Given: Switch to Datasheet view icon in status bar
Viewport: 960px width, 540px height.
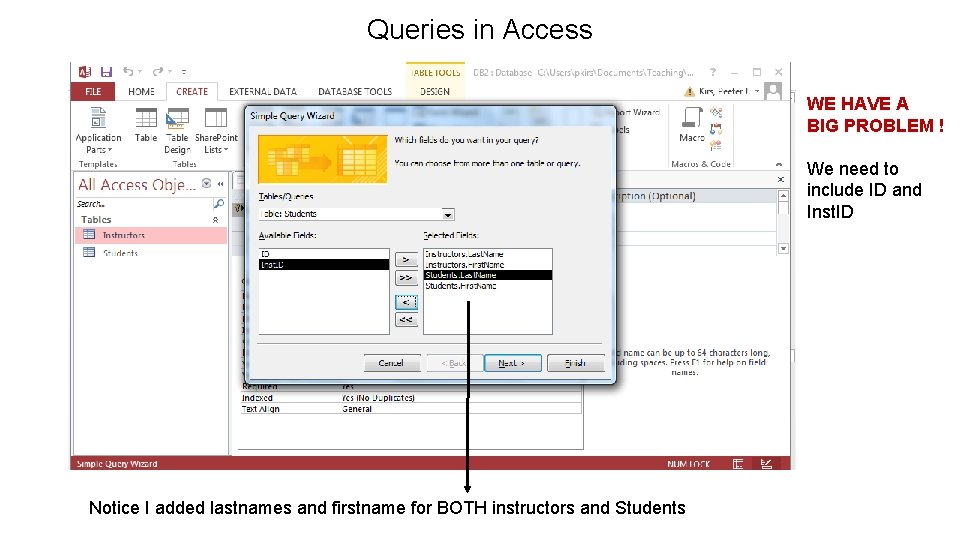Looking at the screenshot, I should click(738, 464).
